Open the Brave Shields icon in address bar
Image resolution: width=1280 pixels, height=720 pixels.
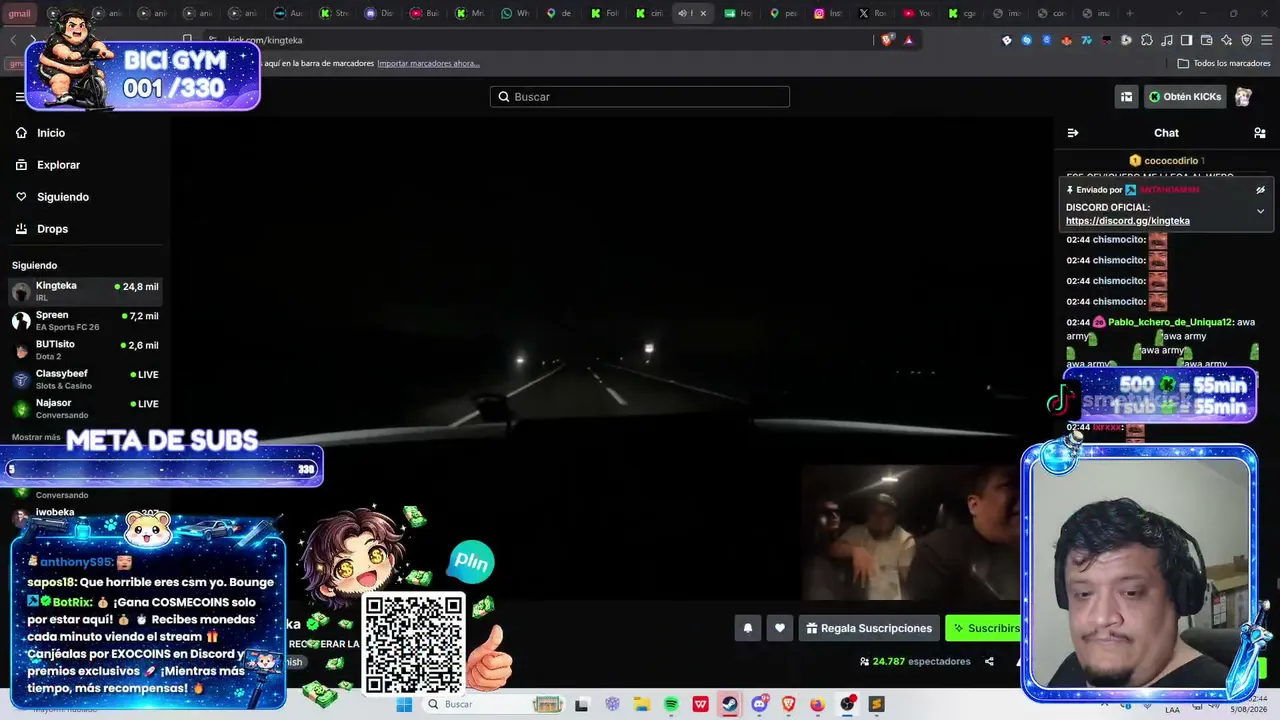(887, 40)
